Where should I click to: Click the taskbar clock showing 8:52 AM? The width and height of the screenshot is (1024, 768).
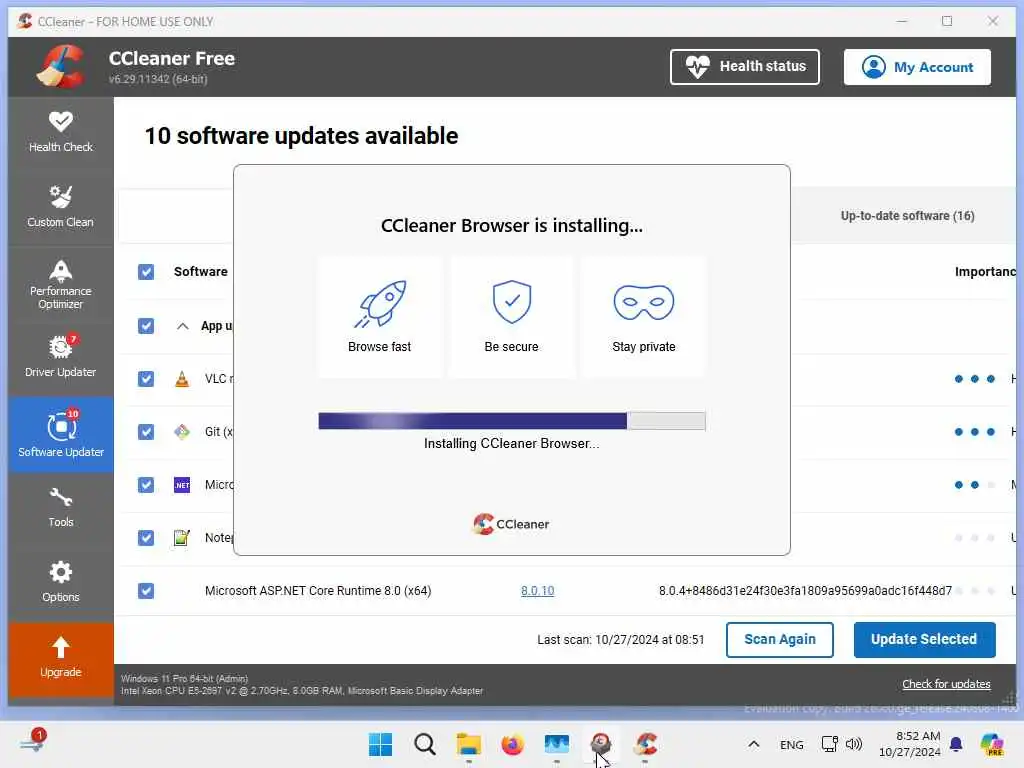tap(910, 744)
